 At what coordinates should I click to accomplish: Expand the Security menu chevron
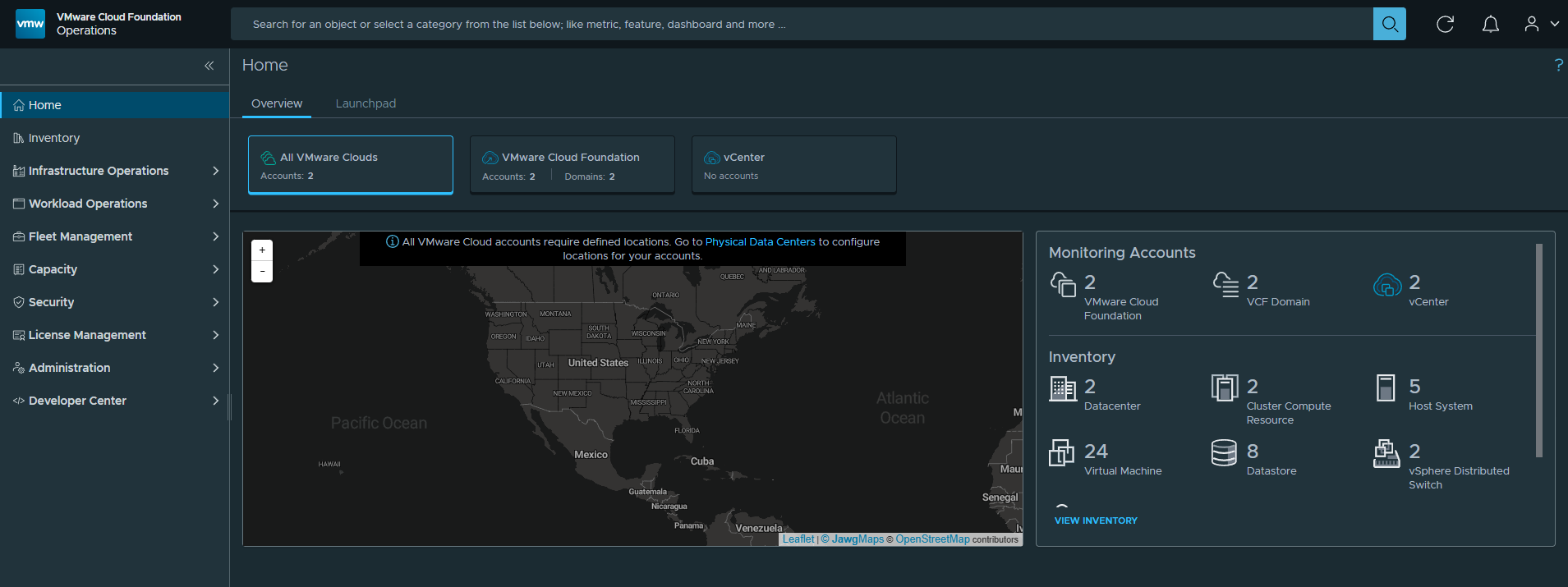click(x=216, y=302)
